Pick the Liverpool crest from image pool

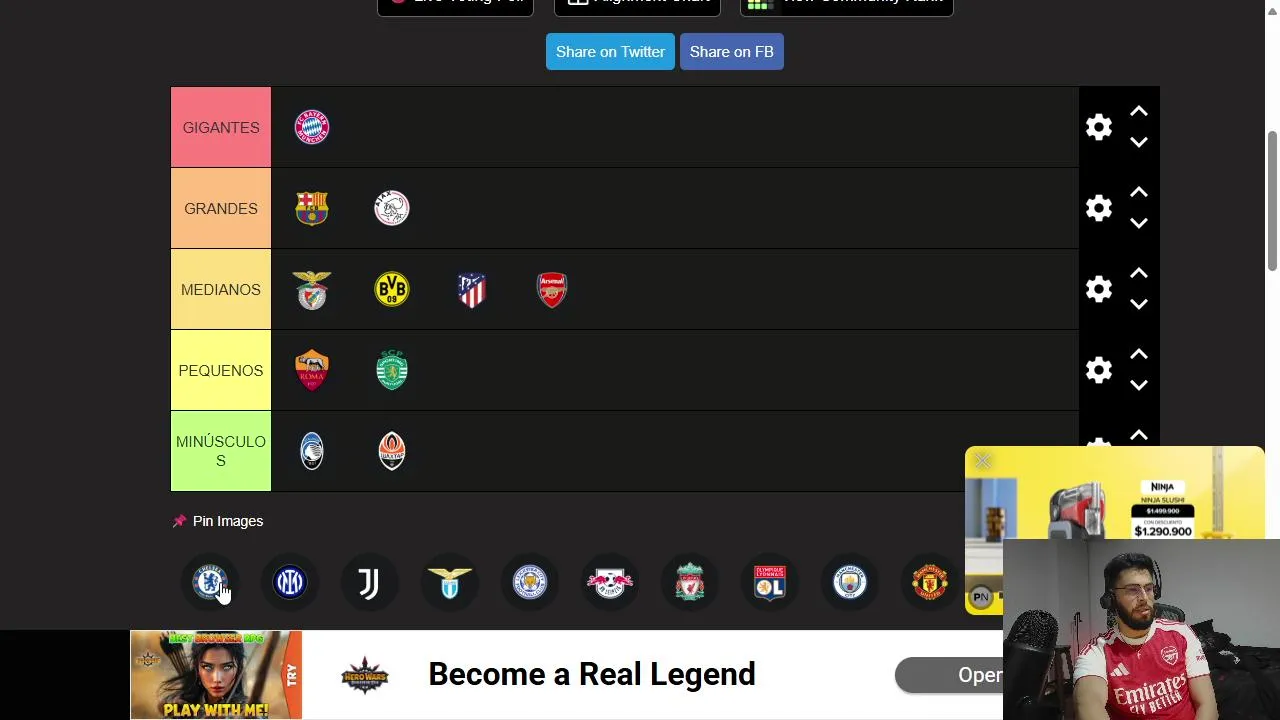(x=690, y=582)
